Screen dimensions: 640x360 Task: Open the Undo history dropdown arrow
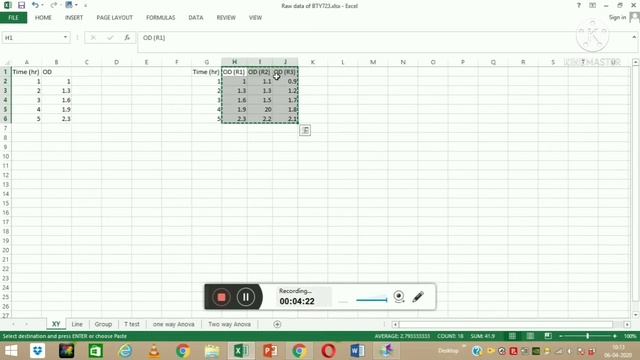coord(43,5)
